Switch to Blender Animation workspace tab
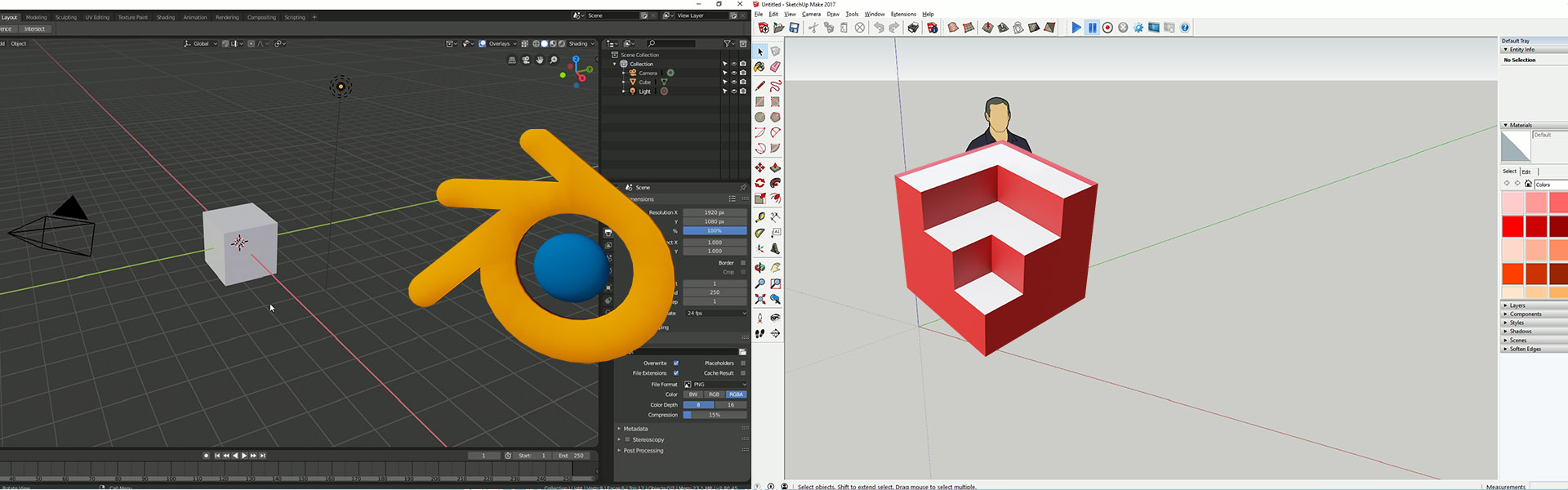The image size is (1568, 490). tap(195, 17)
